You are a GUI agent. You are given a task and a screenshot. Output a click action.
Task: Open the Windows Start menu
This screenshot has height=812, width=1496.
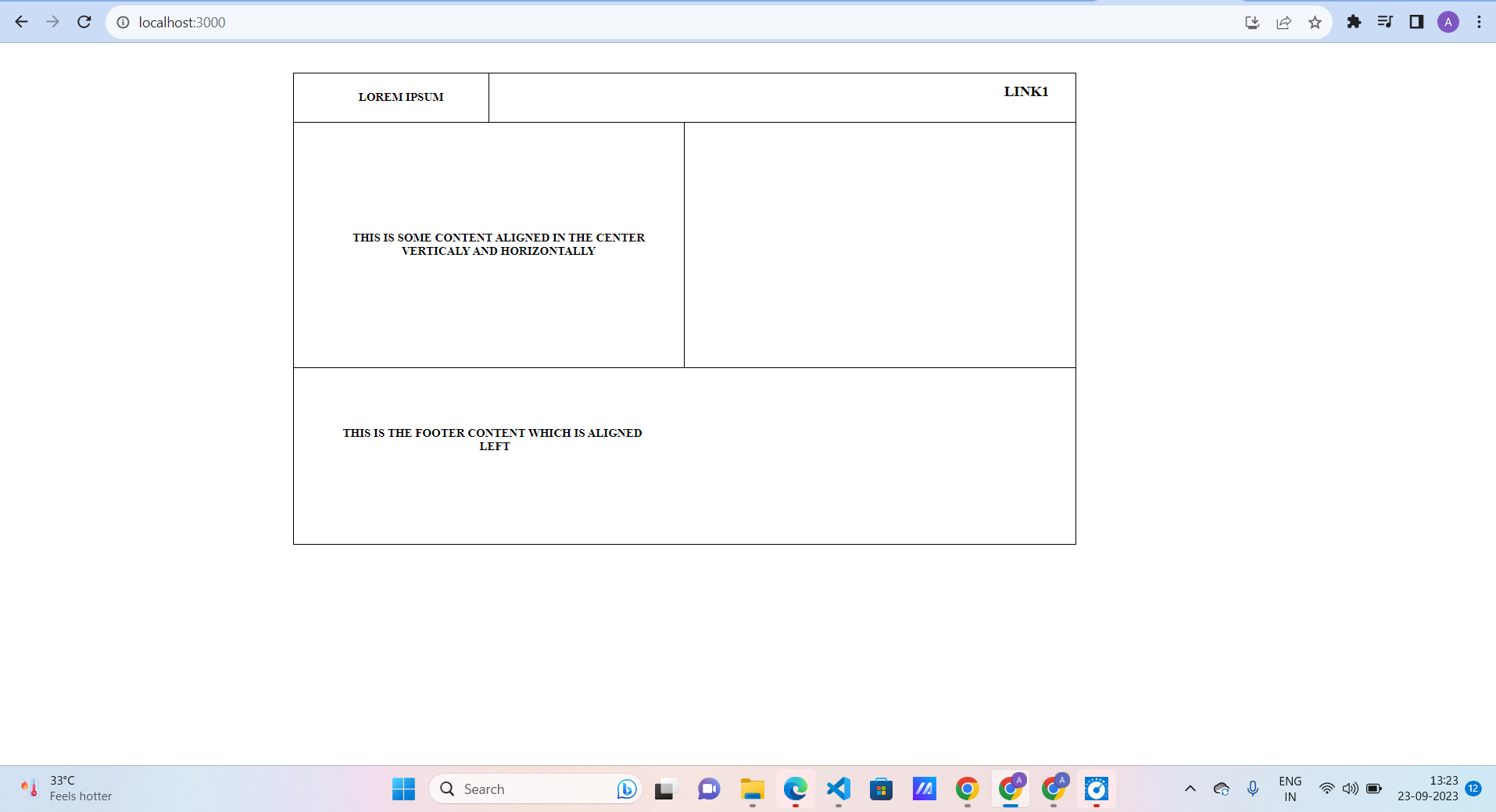403,789
